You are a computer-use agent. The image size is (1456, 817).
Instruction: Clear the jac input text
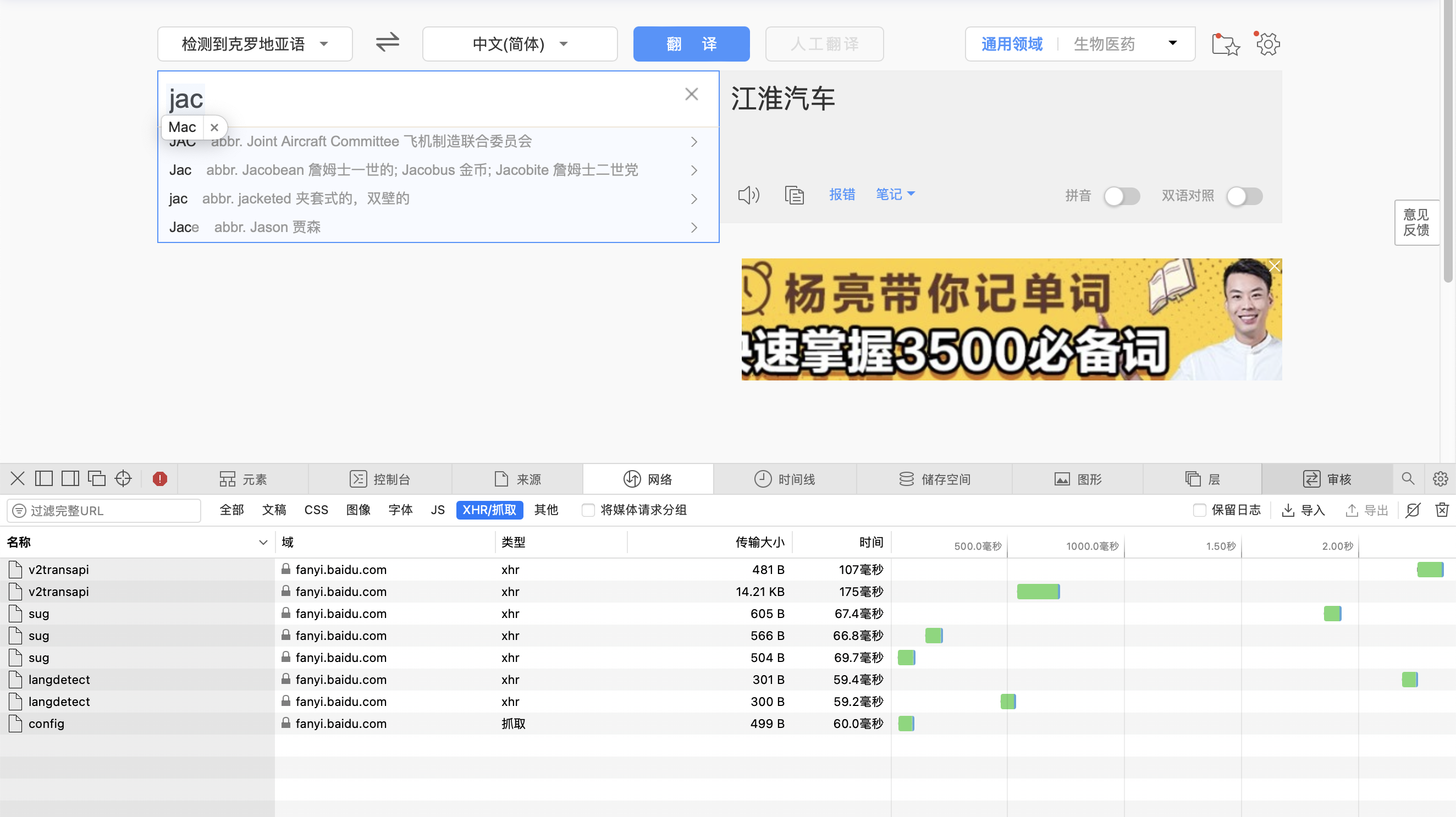[691, 95]
